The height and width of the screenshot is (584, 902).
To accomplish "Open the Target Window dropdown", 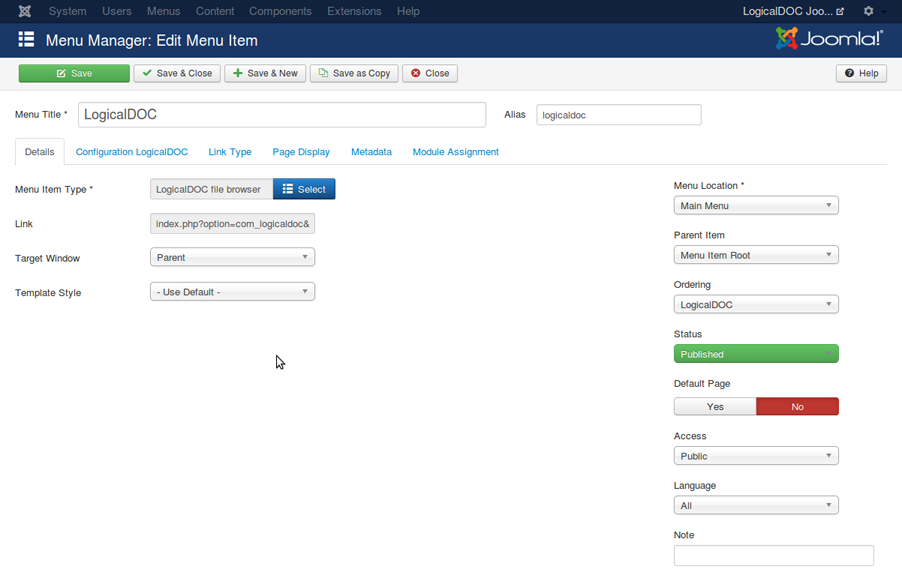I will [x=232, y=257].
